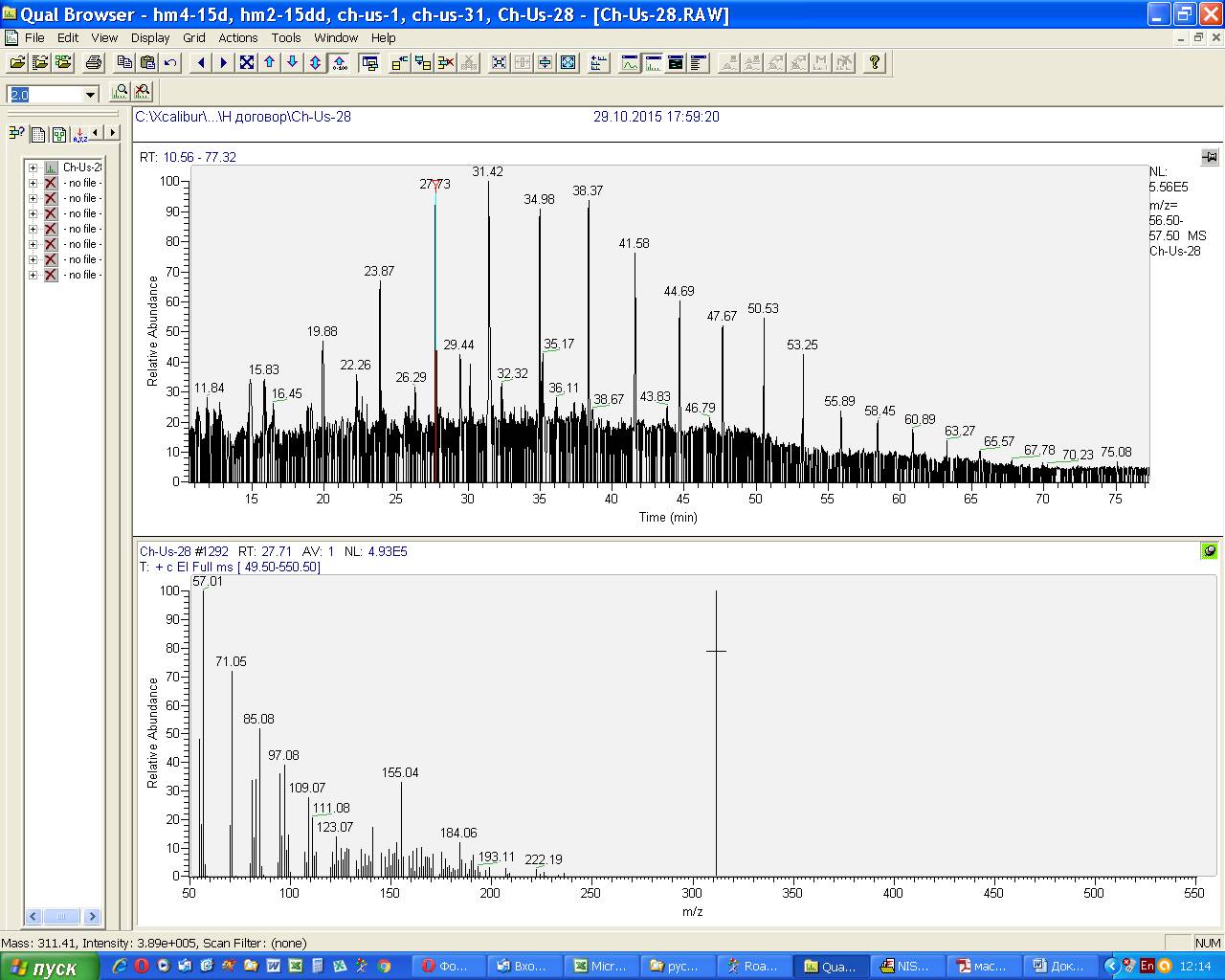Image resolution: width=1225 pixels, height=980 pixels.
Task: Toggle the pin in chromatogram pane
Action: pos(1210,157)
